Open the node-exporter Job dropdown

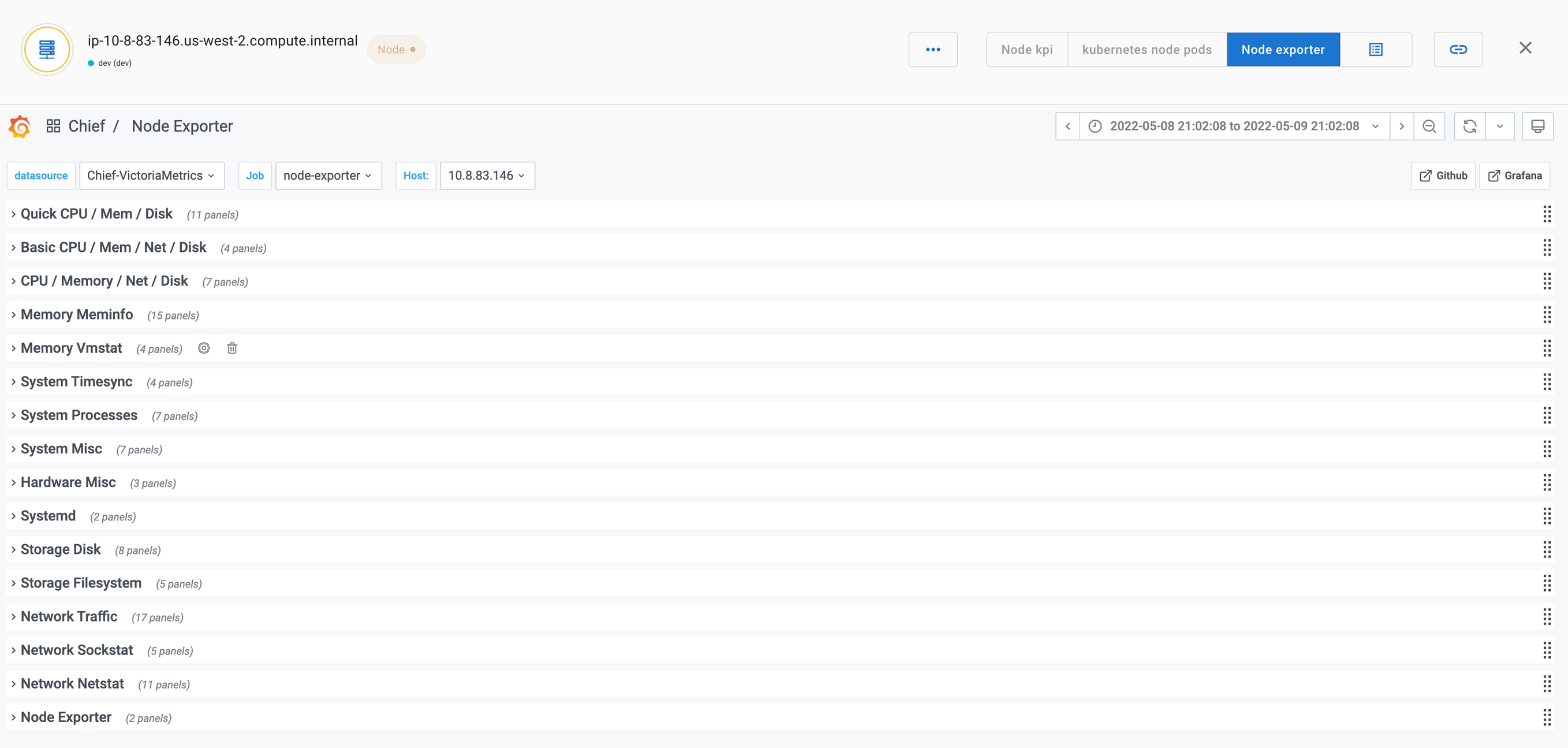[328, 176]
